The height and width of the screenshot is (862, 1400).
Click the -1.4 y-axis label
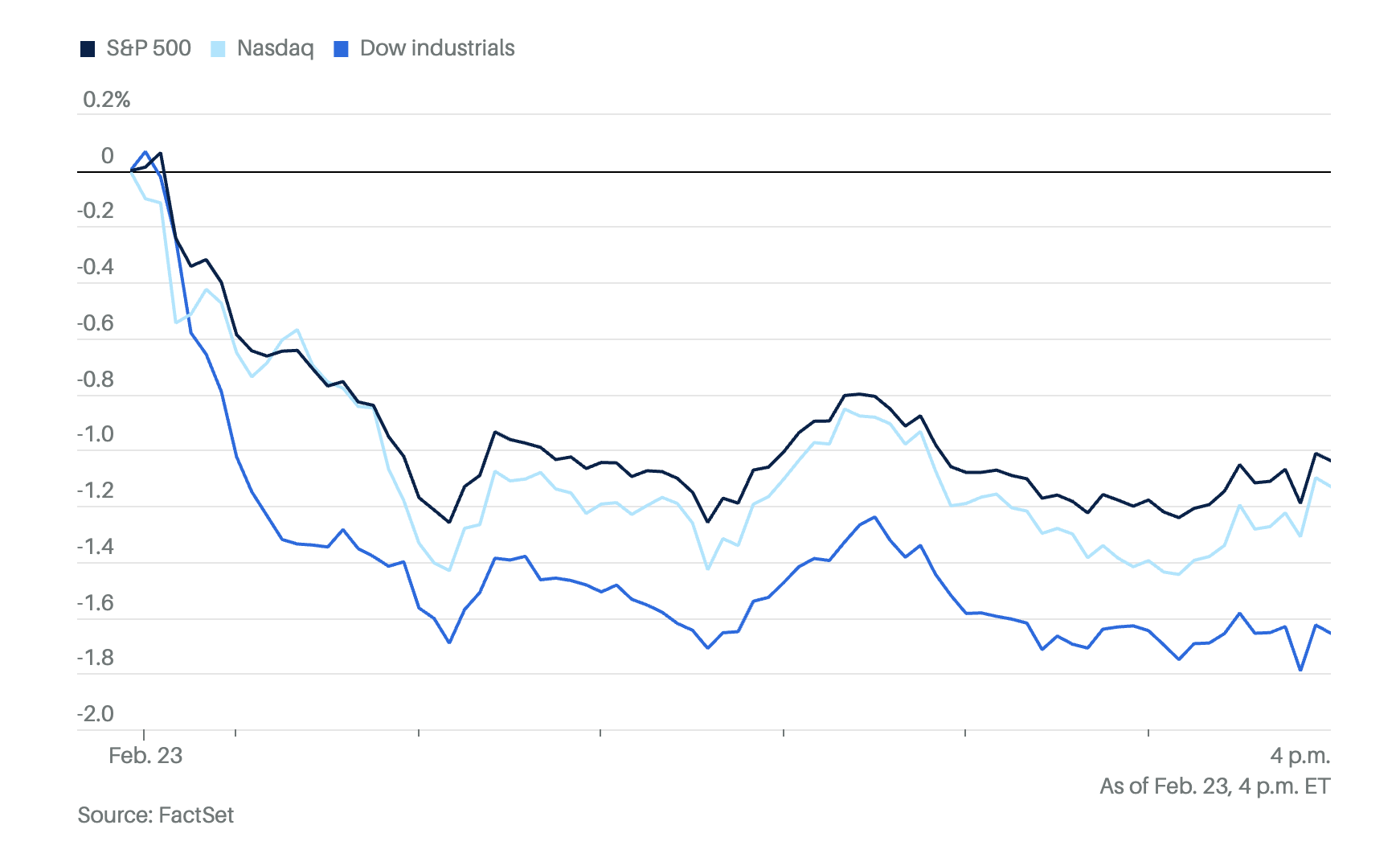click(96, 547)
